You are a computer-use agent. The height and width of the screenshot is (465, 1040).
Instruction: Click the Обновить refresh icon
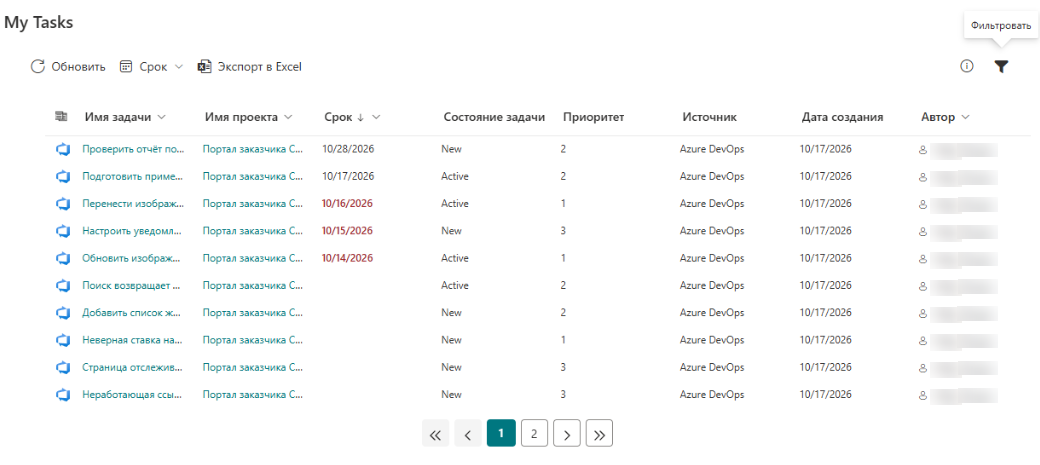38,66
